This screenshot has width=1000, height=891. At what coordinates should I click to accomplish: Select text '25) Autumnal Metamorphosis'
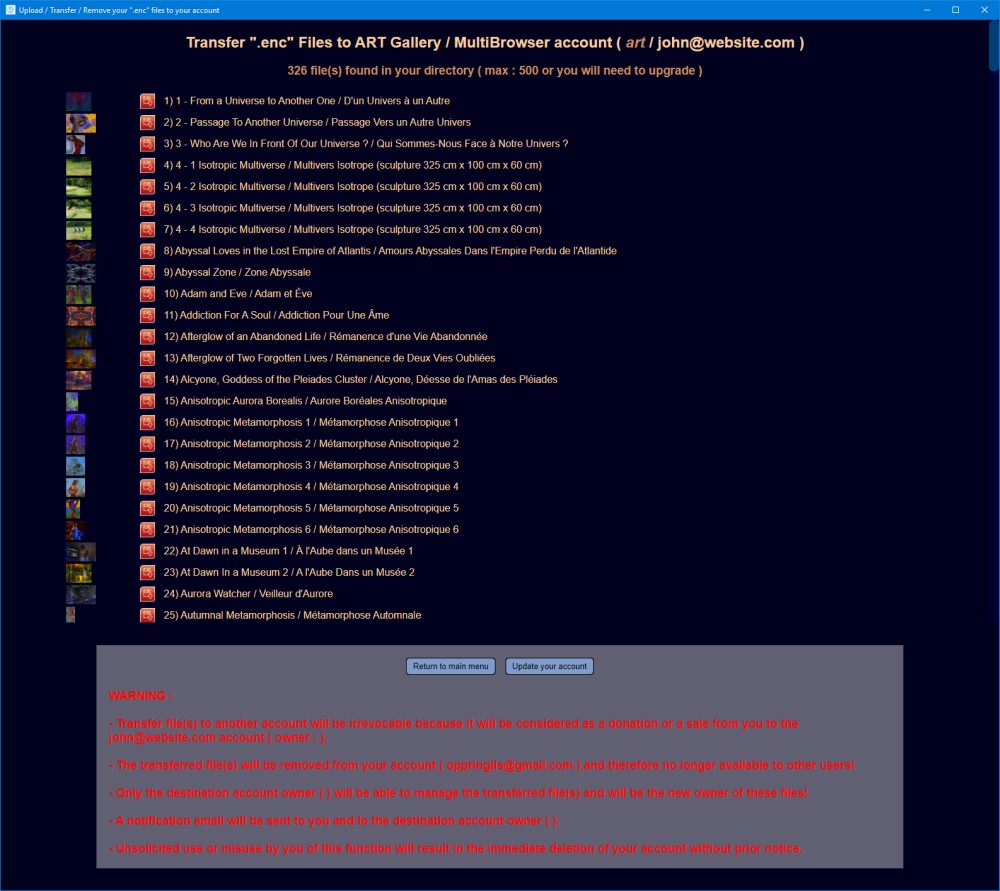(230, 615)
